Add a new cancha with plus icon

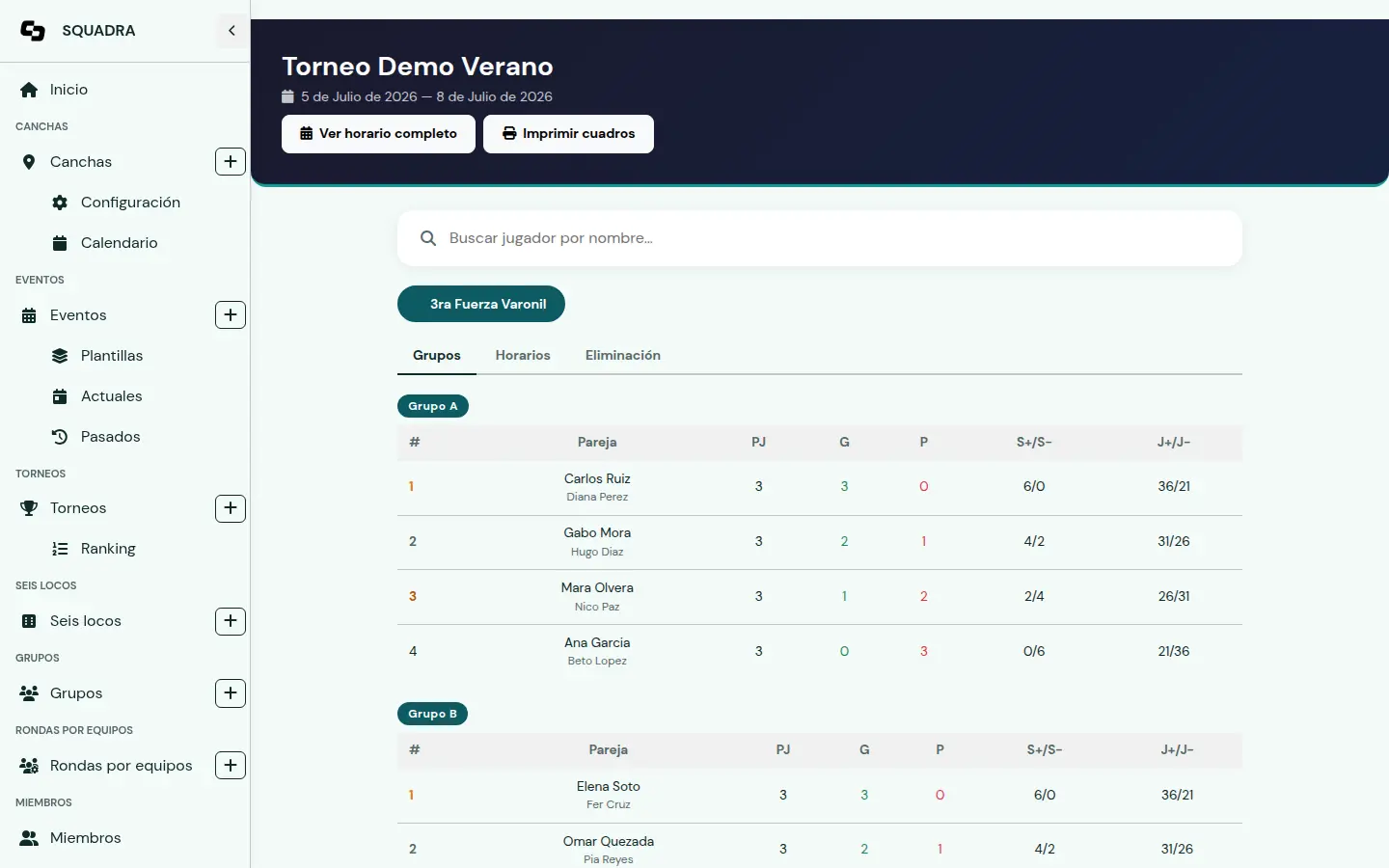tap(231, 162)
